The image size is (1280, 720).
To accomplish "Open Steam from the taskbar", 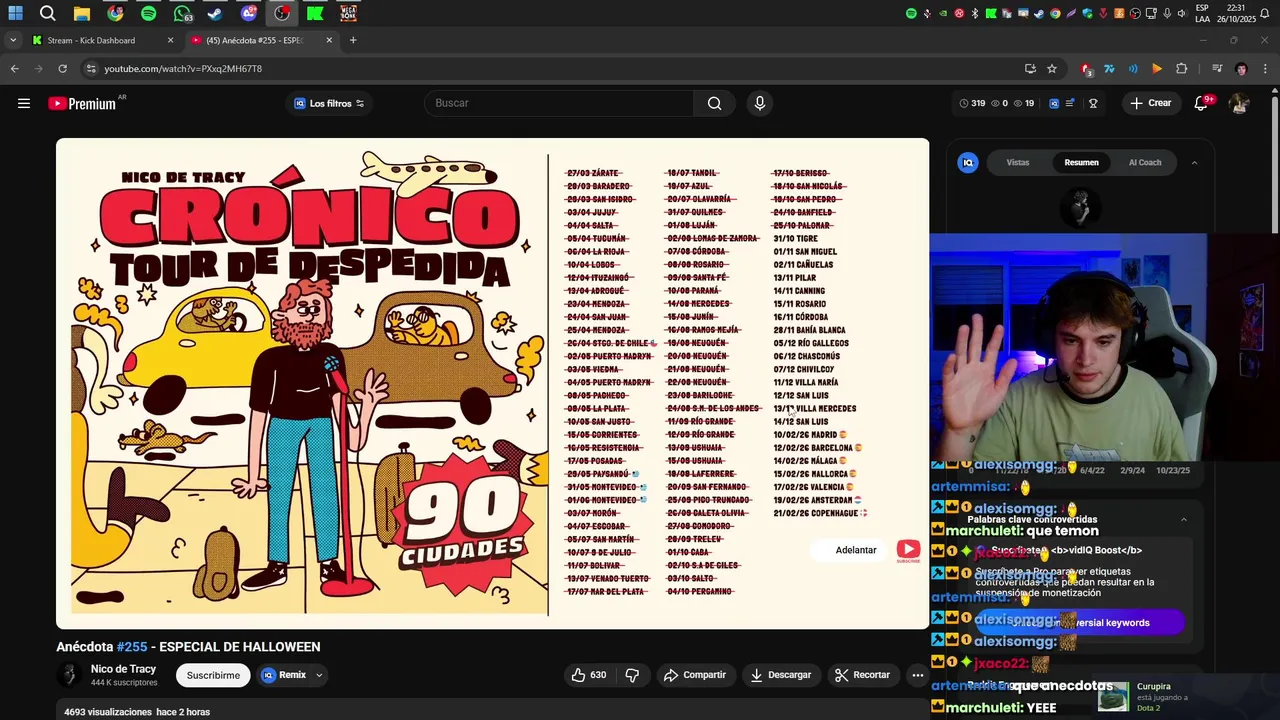I will point(215,13).
